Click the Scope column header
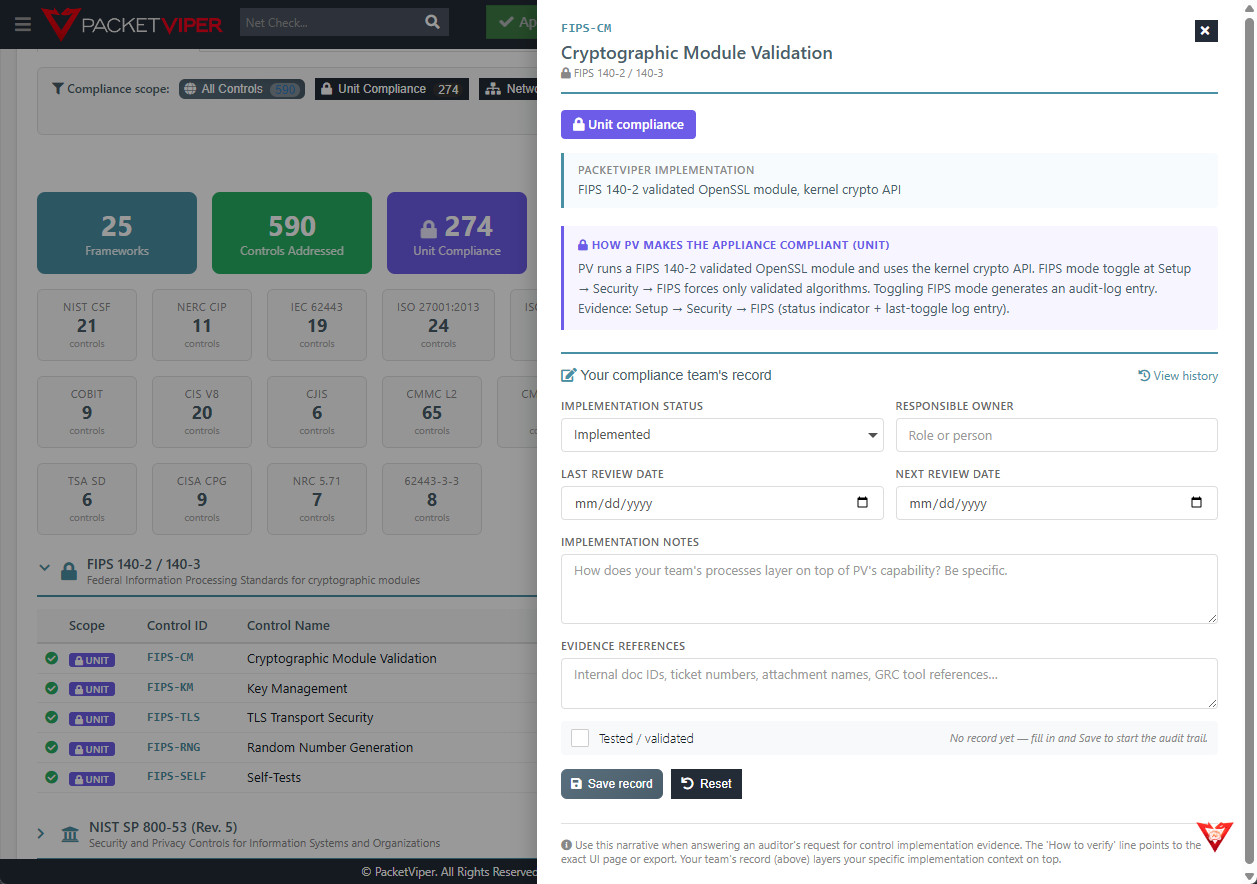 tap(87, 626)
